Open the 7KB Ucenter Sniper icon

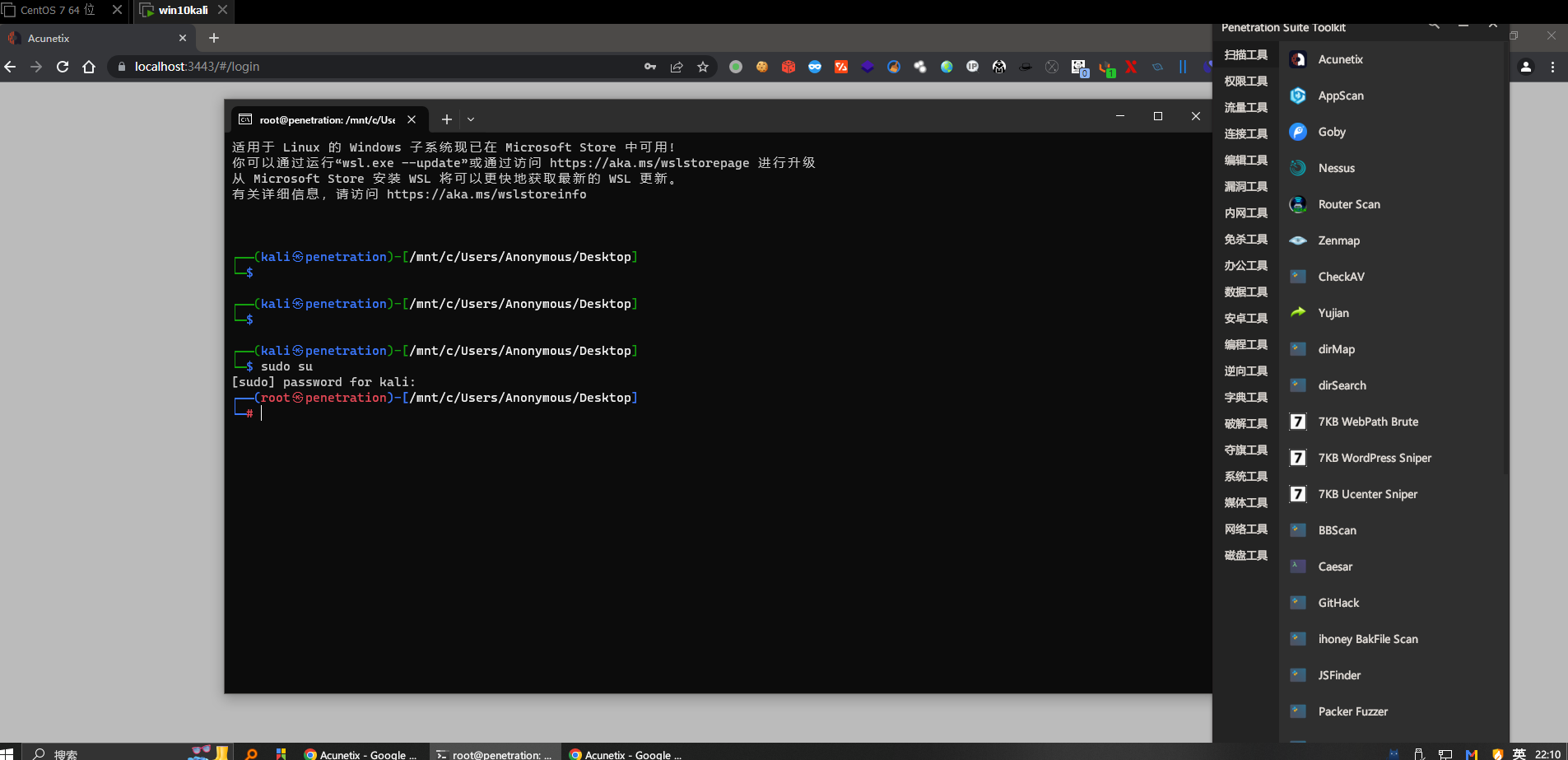(1298, 494)
